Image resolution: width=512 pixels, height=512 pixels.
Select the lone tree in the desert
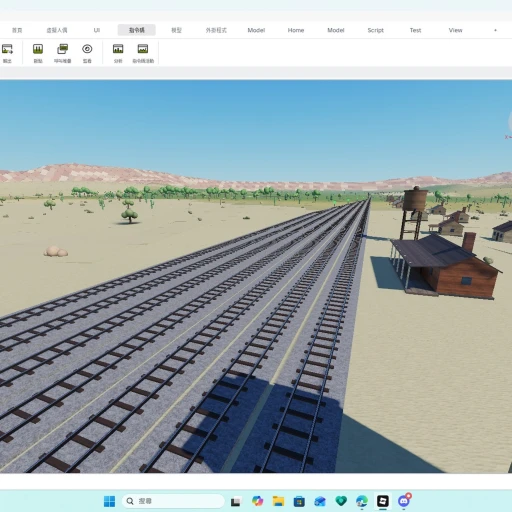pos(130,215)
